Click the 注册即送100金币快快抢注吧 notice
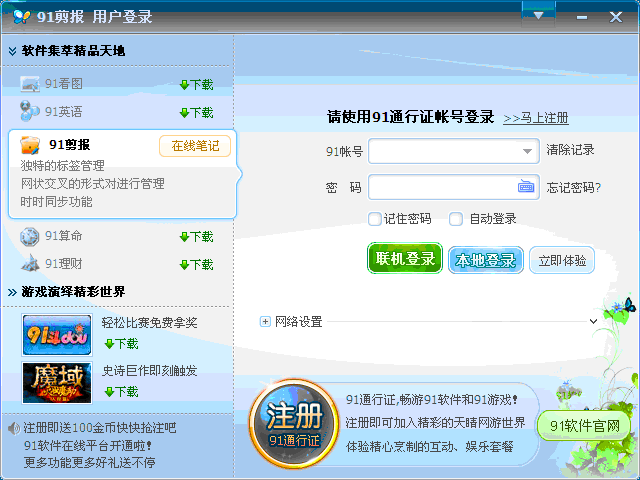The width and height of the screenshot is (640, 480). (100, 428)
